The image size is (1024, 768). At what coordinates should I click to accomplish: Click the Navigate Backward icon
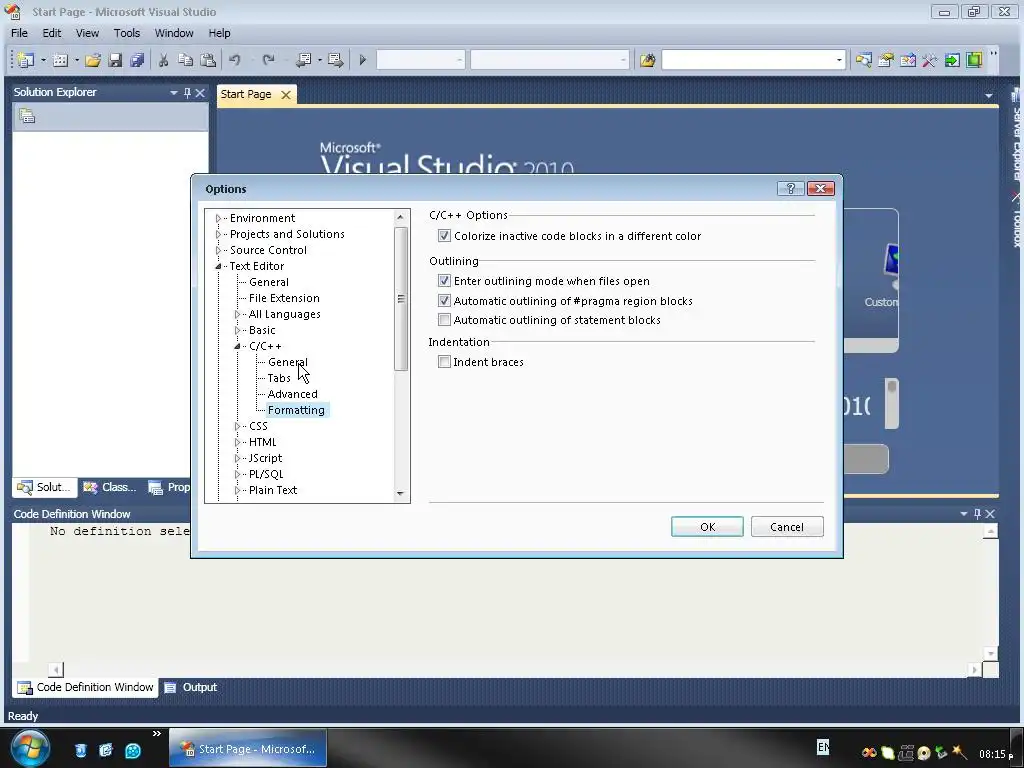(x=304, y=60)
